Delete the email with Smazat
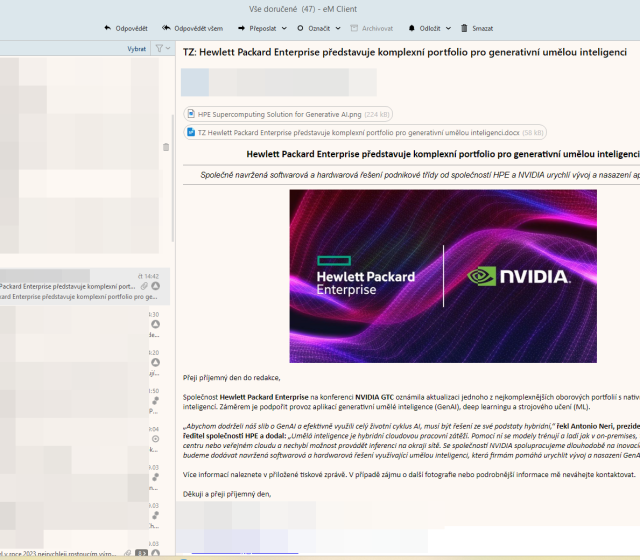640x560 pixels. (x=477, y=28)
